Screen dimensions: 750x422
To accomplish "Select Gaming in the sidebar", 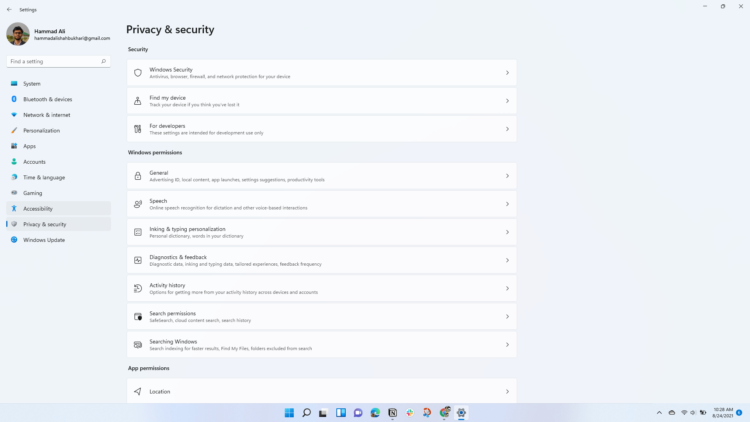I will 58,193.
